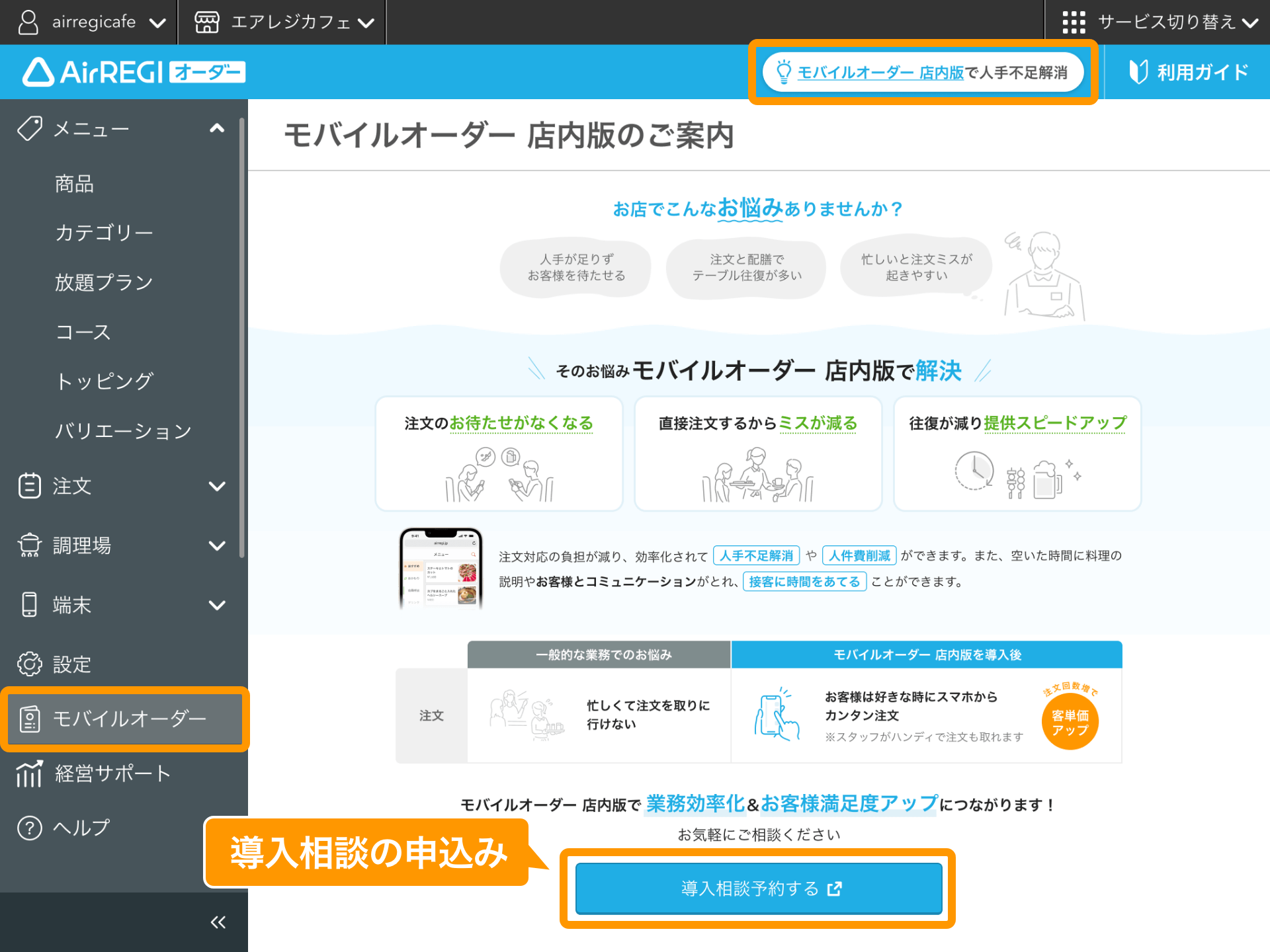Click the hand tapping smartphone icon
The height and width of the screenshot is (952, 1270).
point(777,714)
